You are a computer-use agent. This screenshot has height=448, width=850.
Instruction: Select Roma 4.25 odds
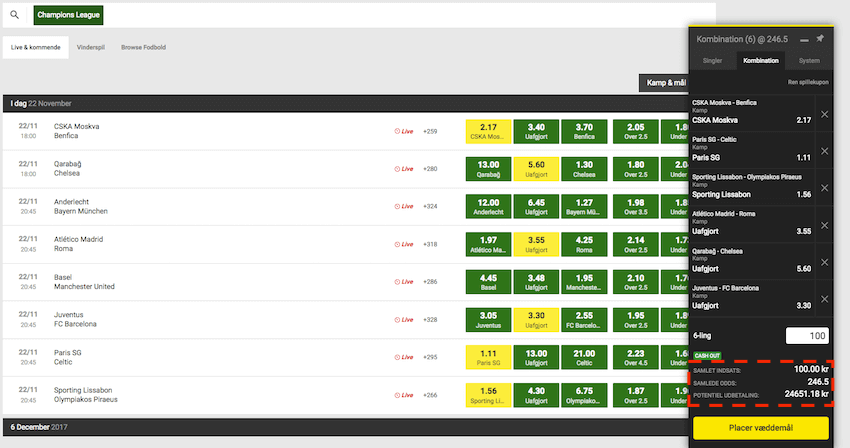[584, 244]
